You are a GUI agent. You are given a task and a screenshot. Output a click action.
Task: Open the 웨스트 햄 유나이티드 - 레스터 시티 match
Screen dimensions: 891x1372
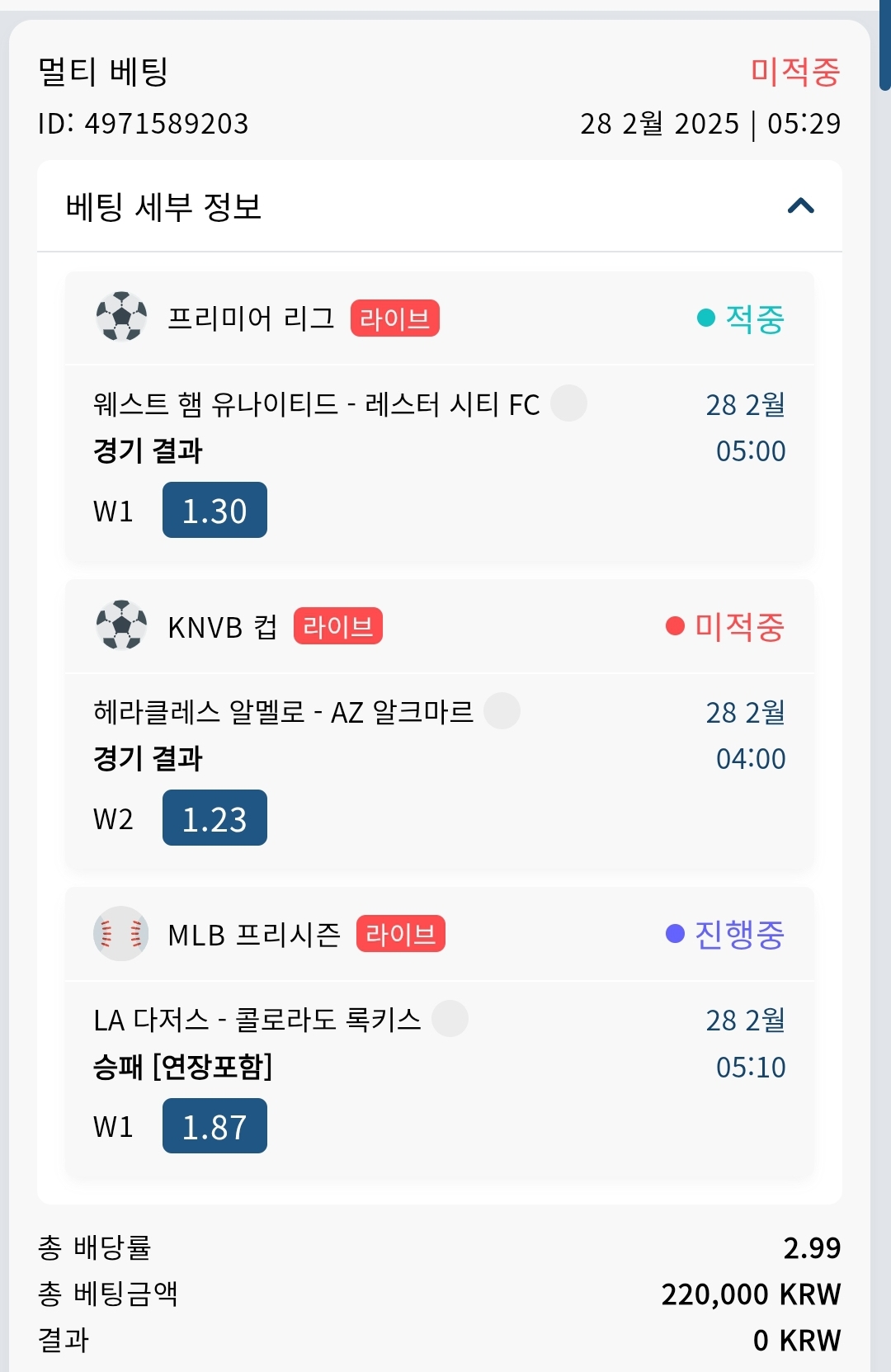tap(316, 404)
